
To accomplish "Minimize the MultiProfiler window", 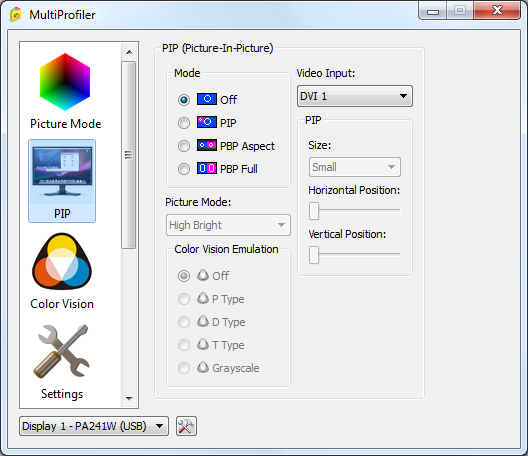I will pyautogui.click(x=433, y=11).
